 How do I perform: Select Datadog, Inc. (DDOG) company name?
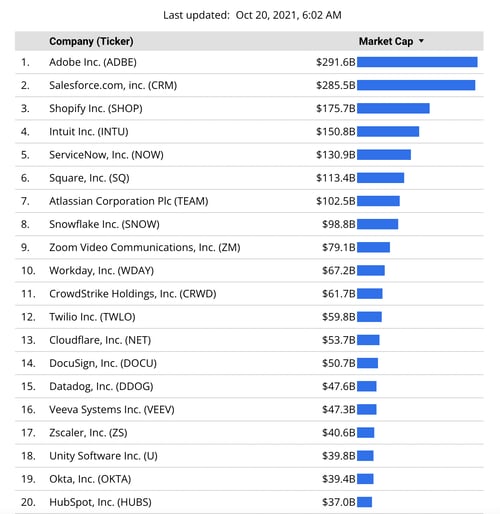[x=101, y=386]
